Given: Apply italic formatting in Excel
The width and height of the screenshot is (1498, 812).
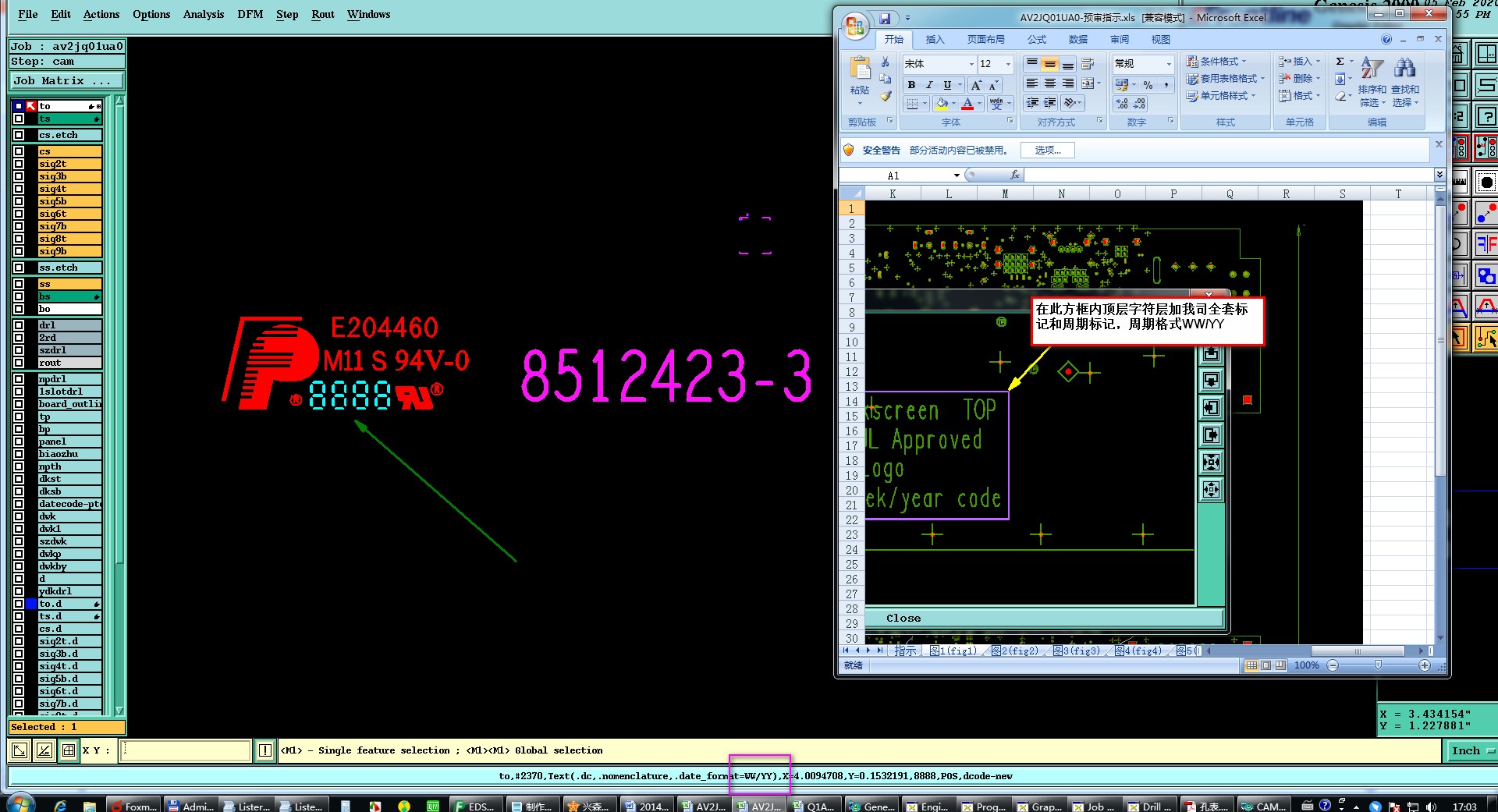Looking at the screenshot, I should coord(928,85).
